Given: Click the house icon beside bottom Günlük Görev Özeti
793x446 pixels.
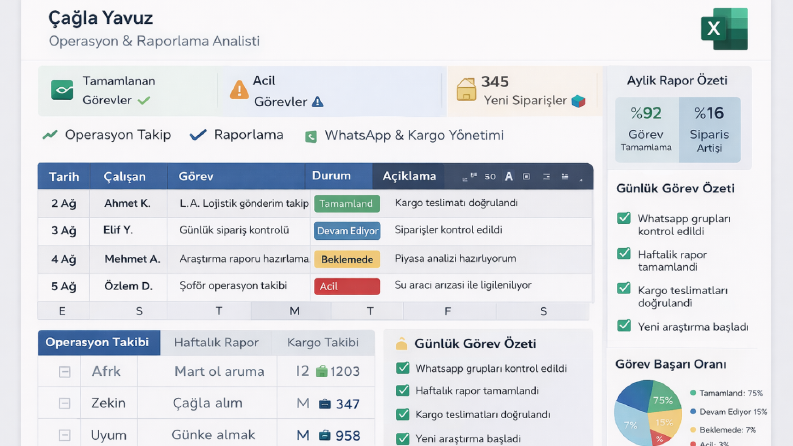Looking at the screenshot, I should point(402,344).
